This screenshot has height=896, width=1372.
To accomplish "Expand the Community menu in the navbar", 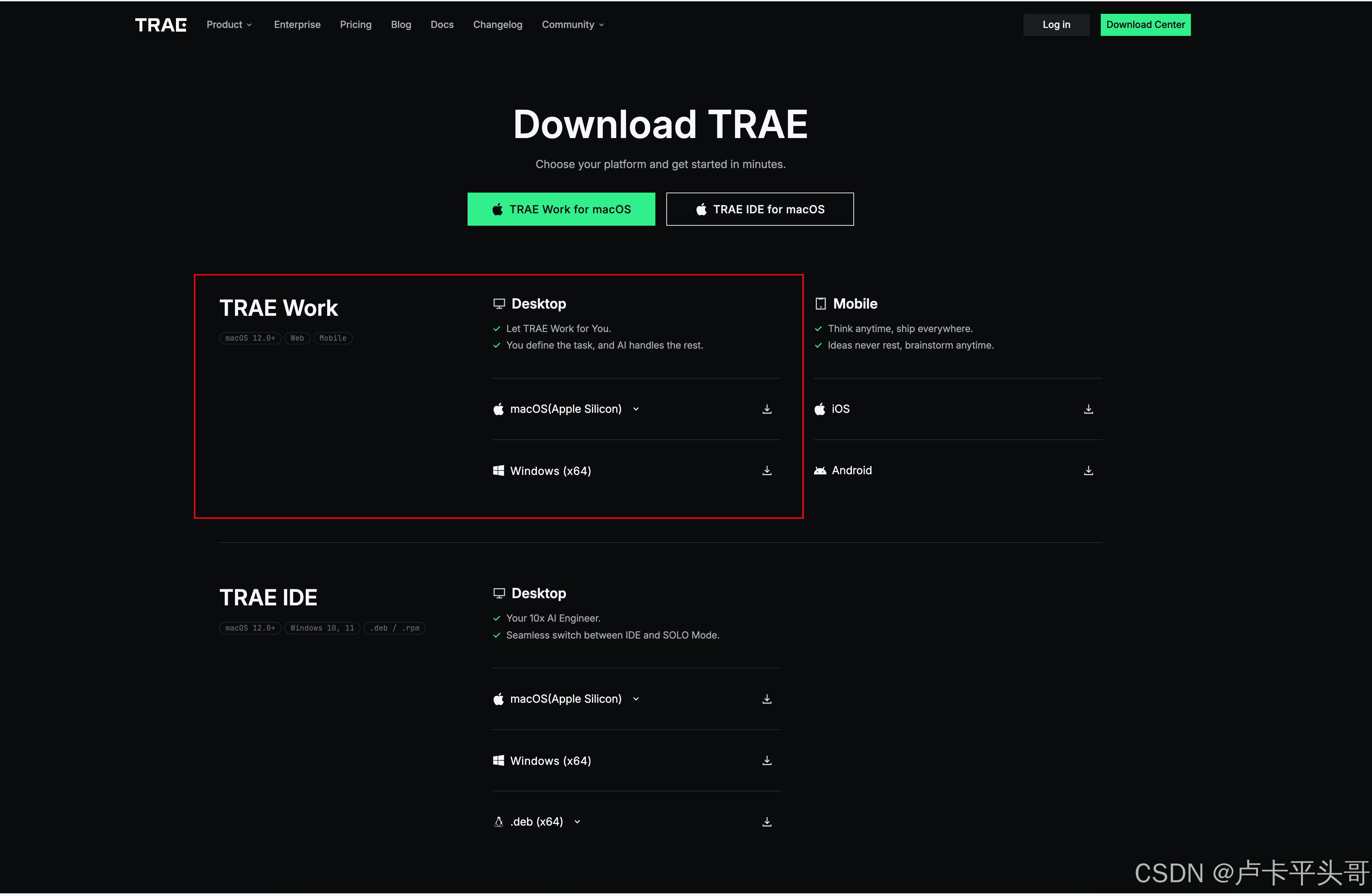I will [x=573, y=25].
